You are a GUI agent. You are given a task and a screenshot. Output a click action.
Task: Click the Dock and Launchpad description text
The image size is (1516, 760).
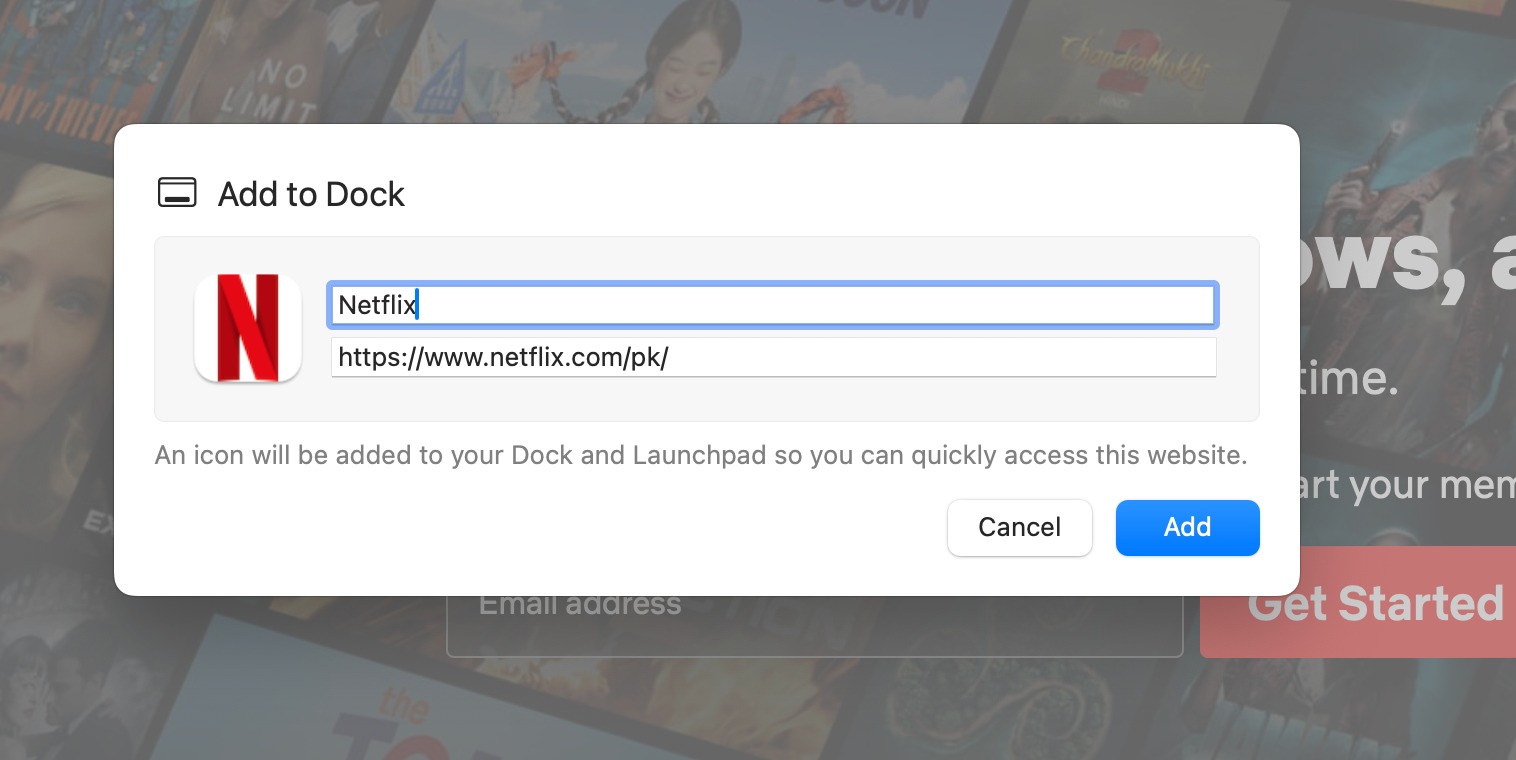point(700,456)
